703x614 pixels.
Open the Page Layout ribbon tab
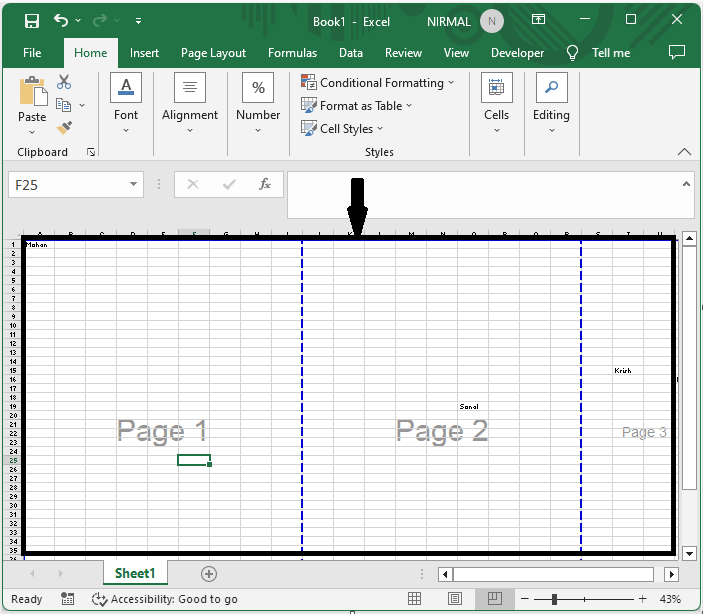click(x=213, y=53)
